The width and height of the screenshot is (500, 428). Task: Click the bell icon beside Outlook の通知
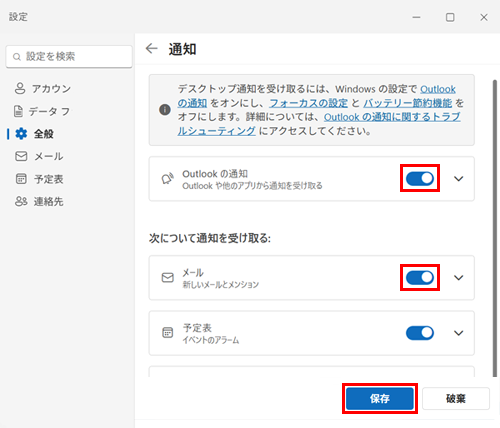168,179
